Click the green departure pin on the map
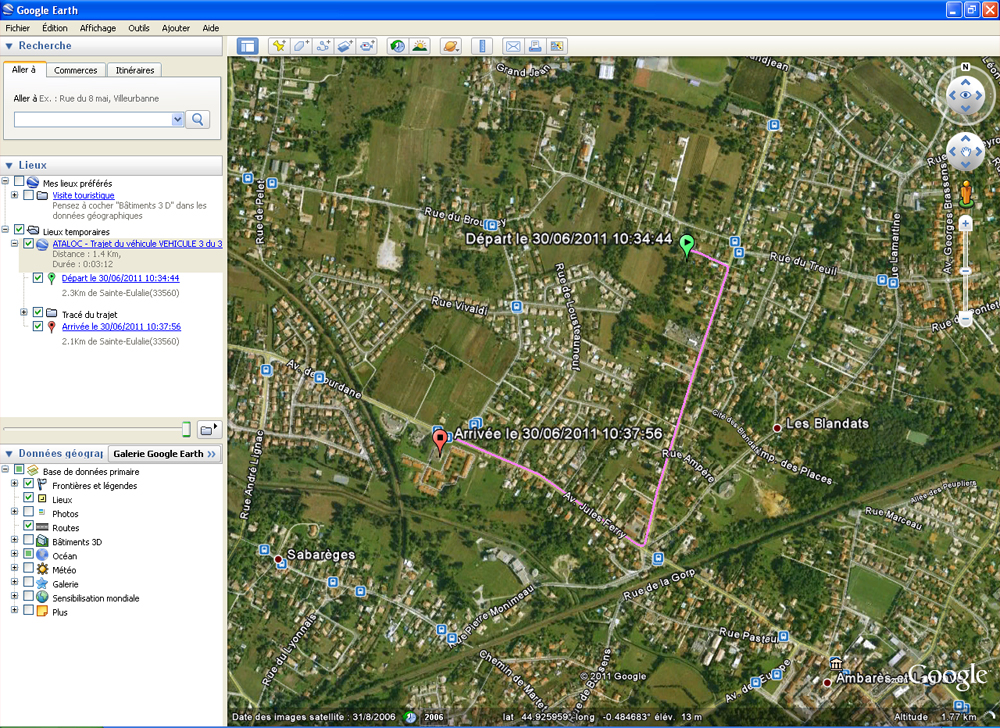Screen dimensions: 1000x728 click(686, 245)
